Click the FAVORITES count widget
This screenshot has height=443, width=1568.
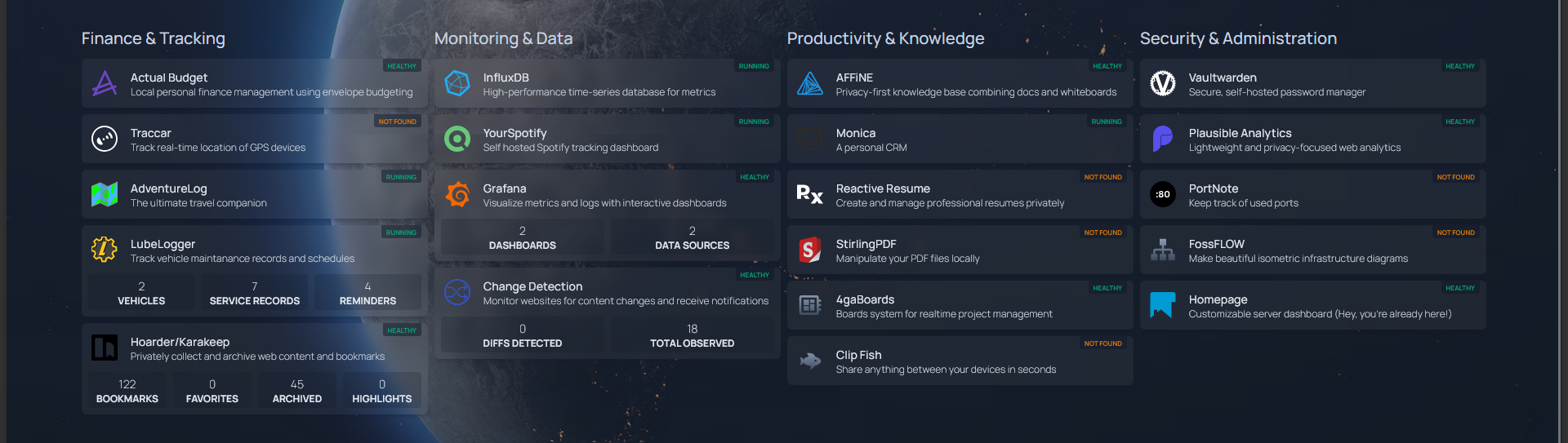pyautogui.click(x=212, y=391)
